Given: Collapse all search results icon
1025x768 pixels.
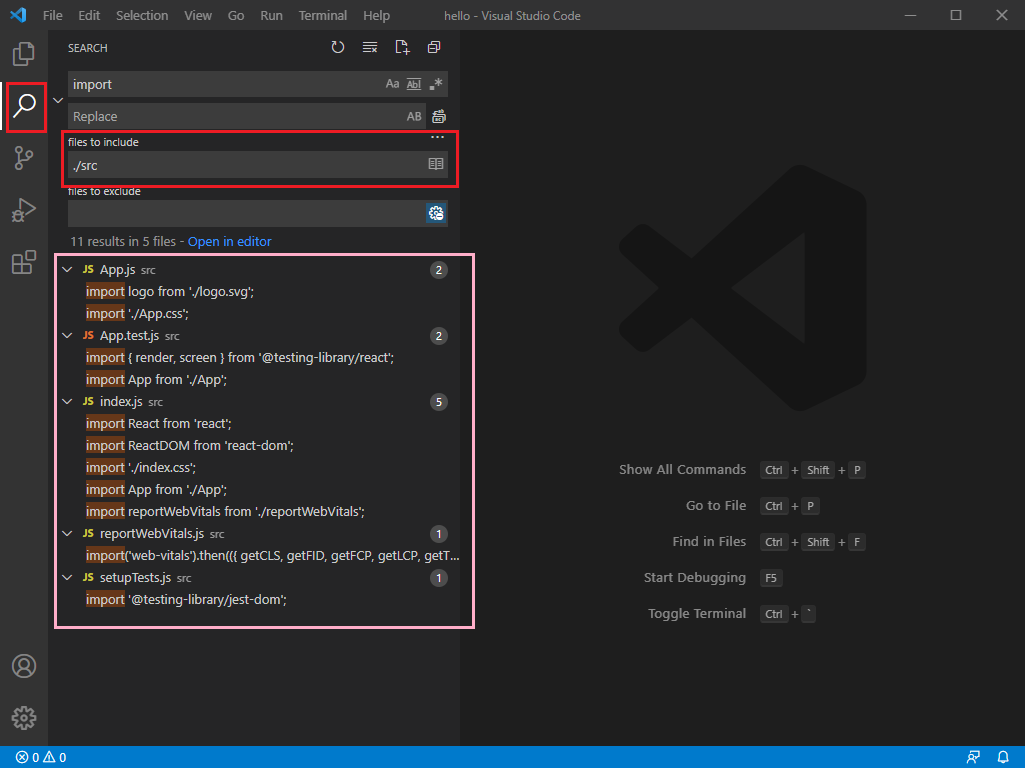Looking at the screenshot, I should click(433, 47).
